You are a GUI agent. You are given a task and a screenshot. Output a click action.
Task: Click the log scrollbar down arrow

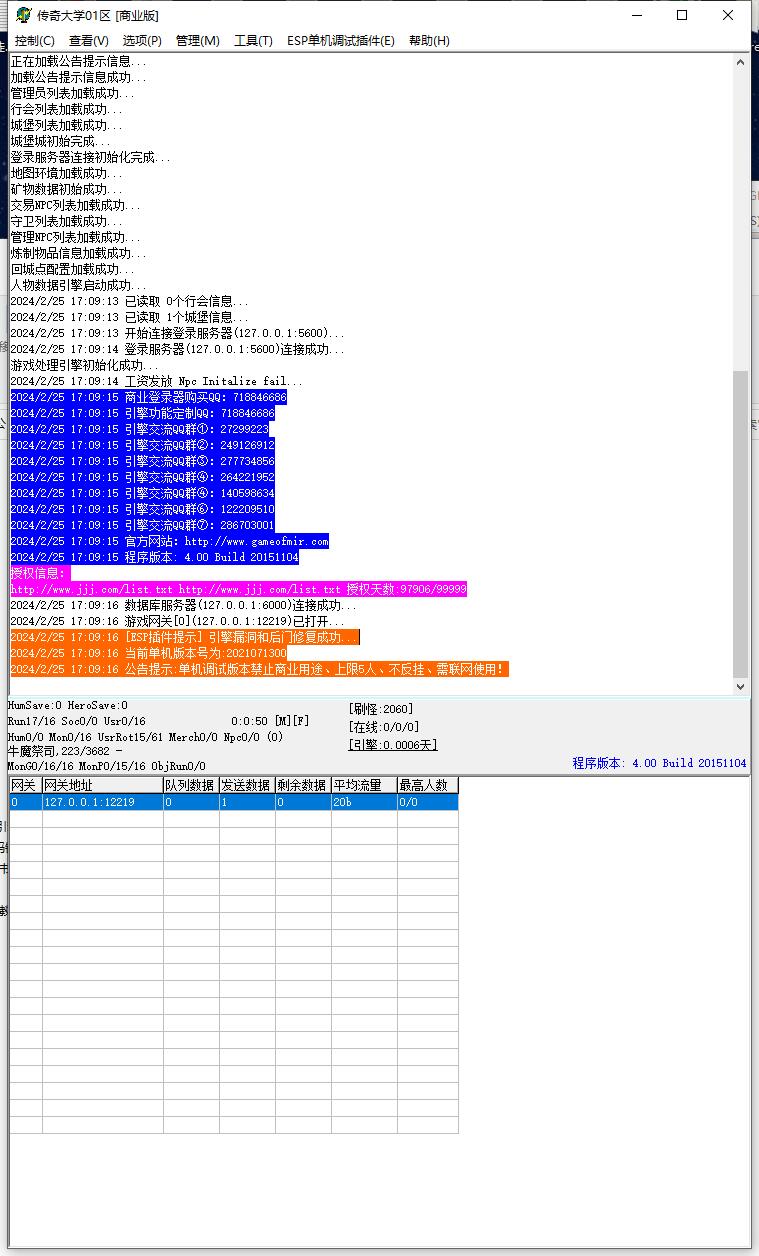point(741,686)
